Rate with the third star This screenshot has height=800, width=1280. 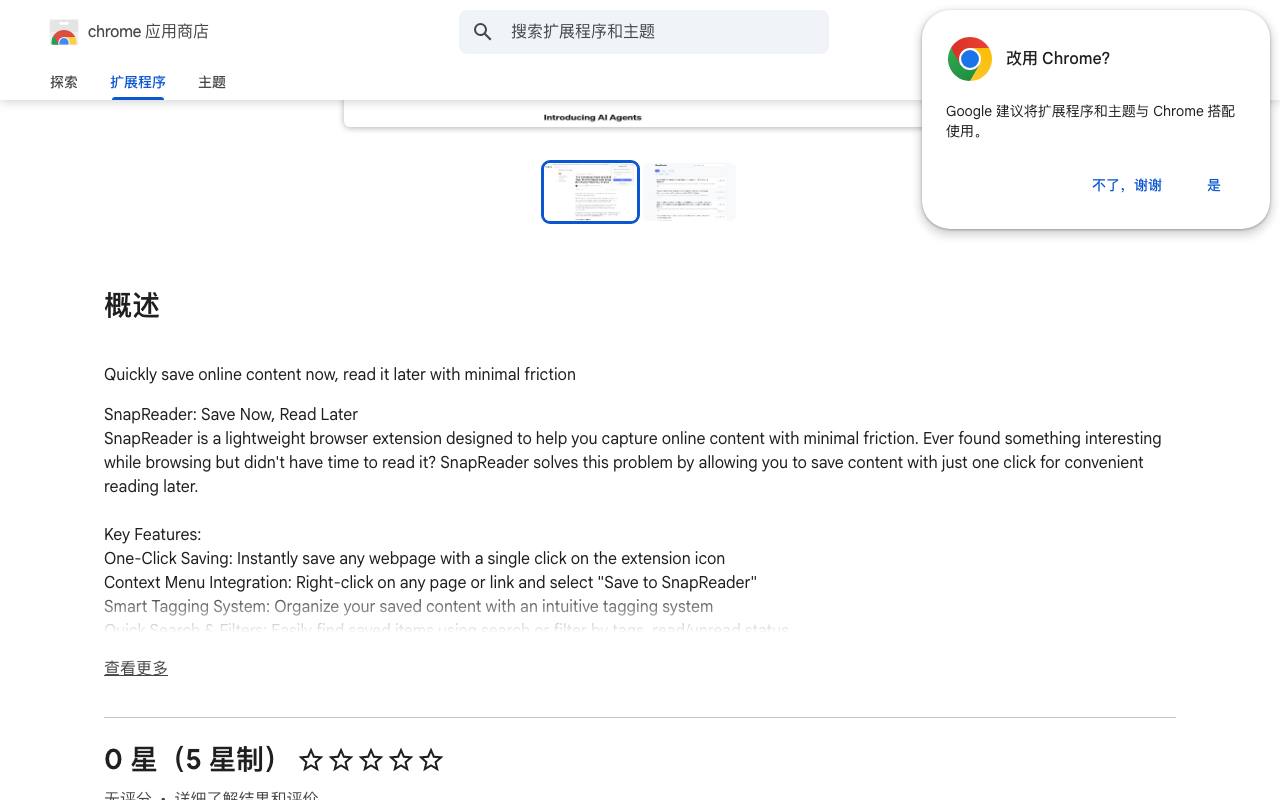[371, 760]
